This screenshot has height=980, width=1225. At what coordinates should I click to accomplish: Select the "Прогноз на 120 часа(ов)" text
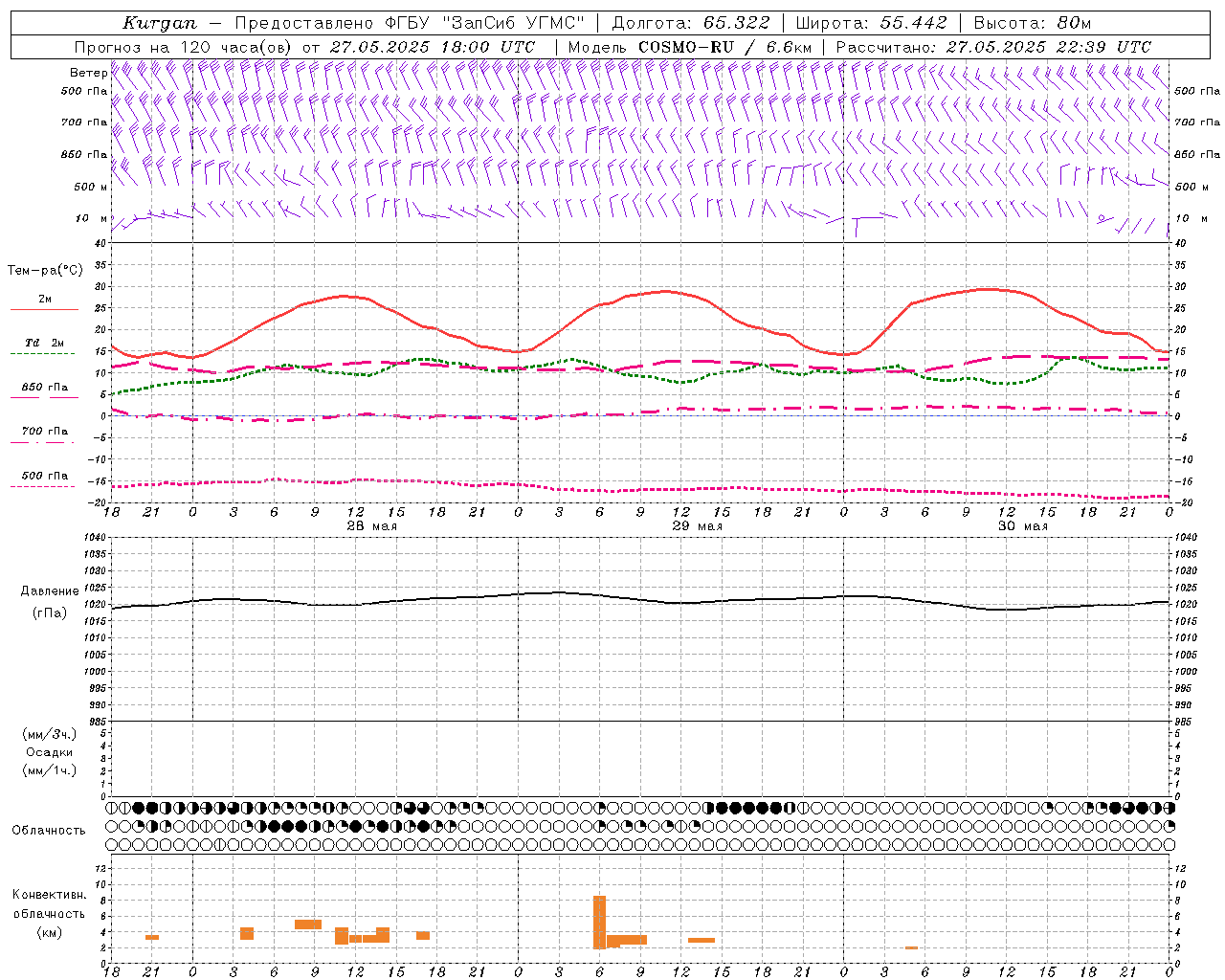[x=184, y=47]
